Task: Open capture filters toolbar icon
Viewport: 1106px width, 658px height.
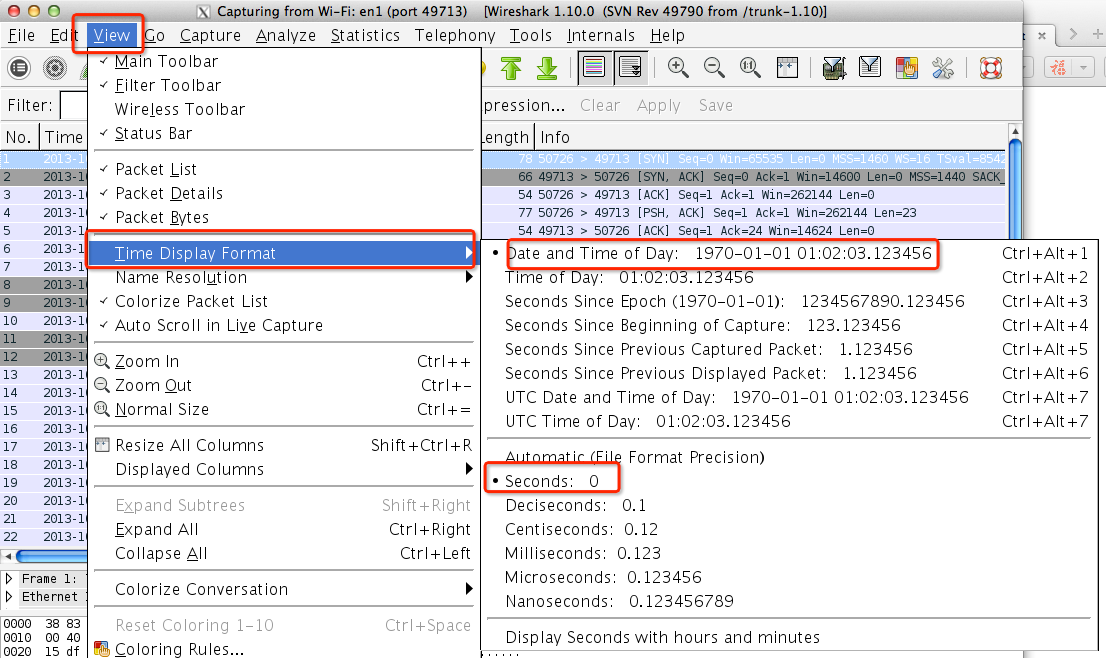Action: point(834,68)
